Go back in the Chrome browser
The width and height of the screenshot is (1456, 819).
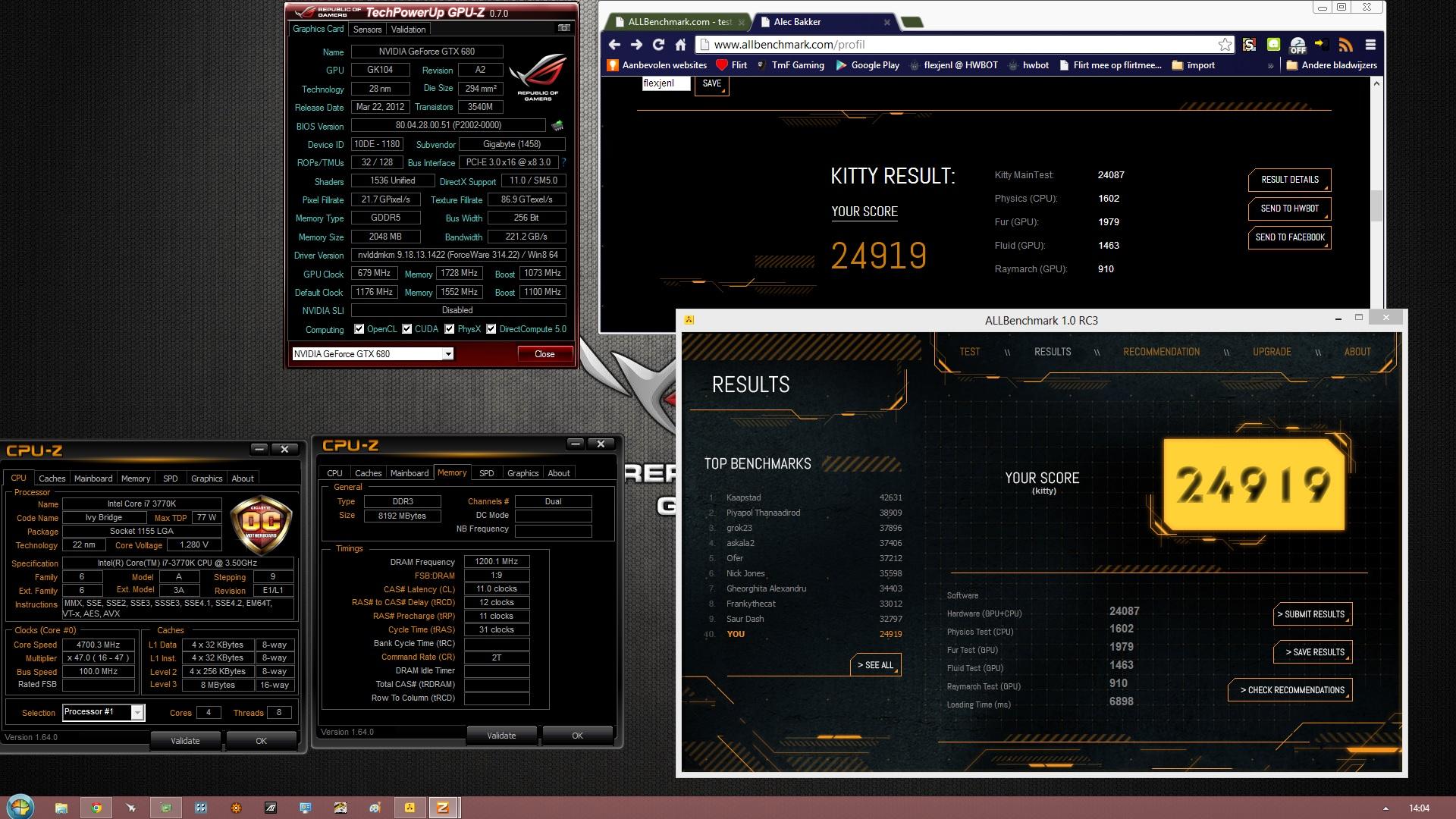coord(615,45)
